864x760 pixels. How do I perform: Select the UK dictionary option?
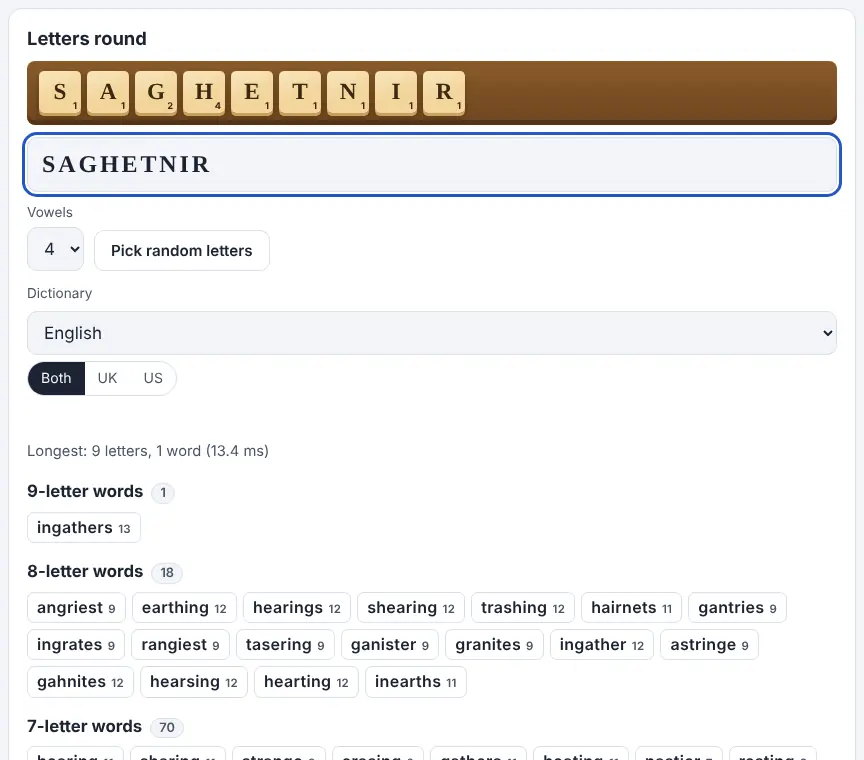pos(107,378)
